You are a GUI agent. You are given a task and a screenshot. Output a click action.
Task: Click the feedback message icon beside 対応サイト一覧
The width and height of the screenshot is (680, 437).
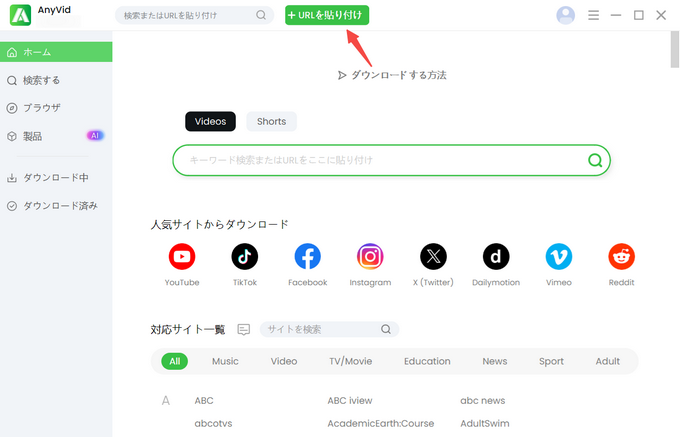[x=244, y=329]
